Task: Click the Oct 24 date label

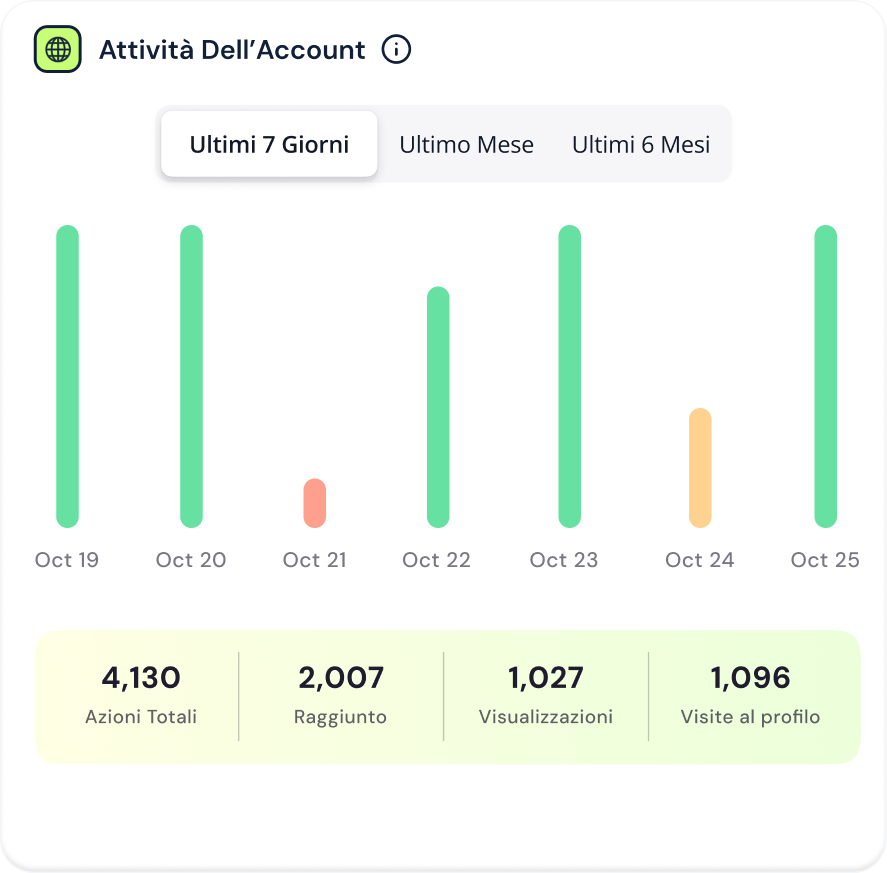Action: [x=700, y=560]
